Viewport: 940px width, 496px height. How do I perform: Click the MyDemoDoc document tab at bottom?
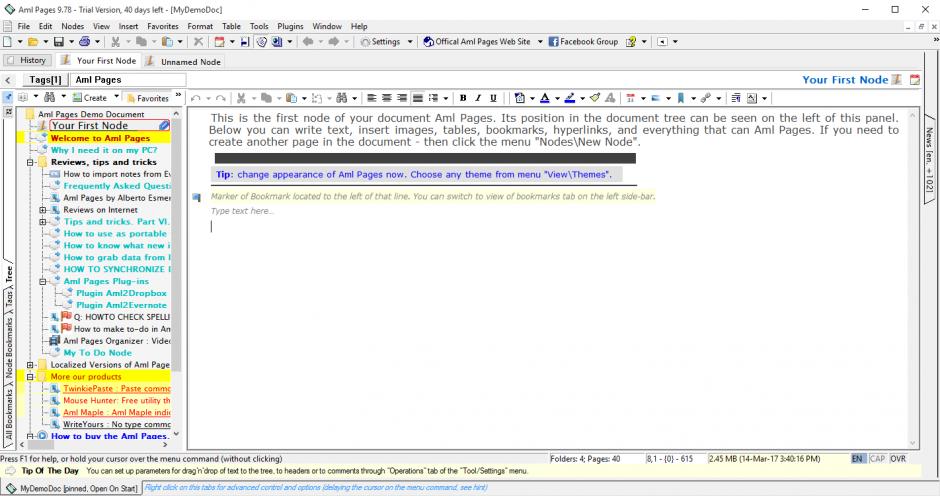point(71,488)
